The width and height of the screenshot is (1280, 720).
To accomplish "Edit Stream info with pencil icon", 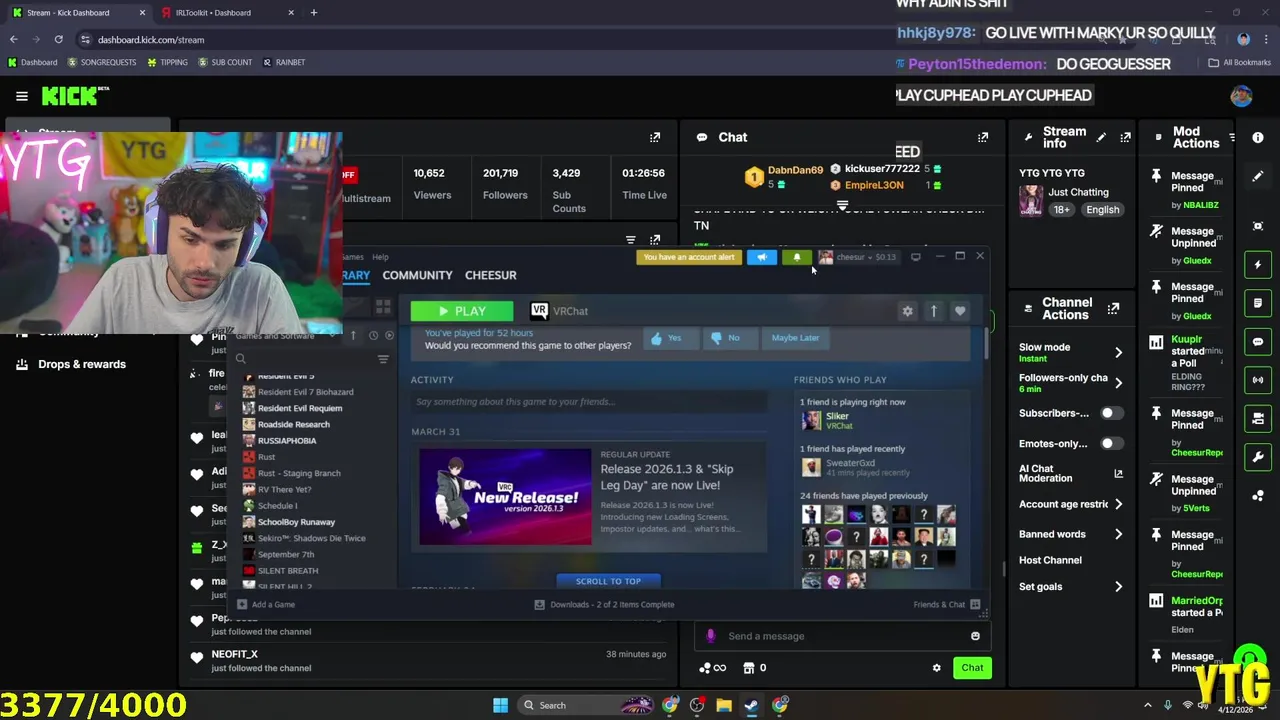I will [x=1101, y=137].
